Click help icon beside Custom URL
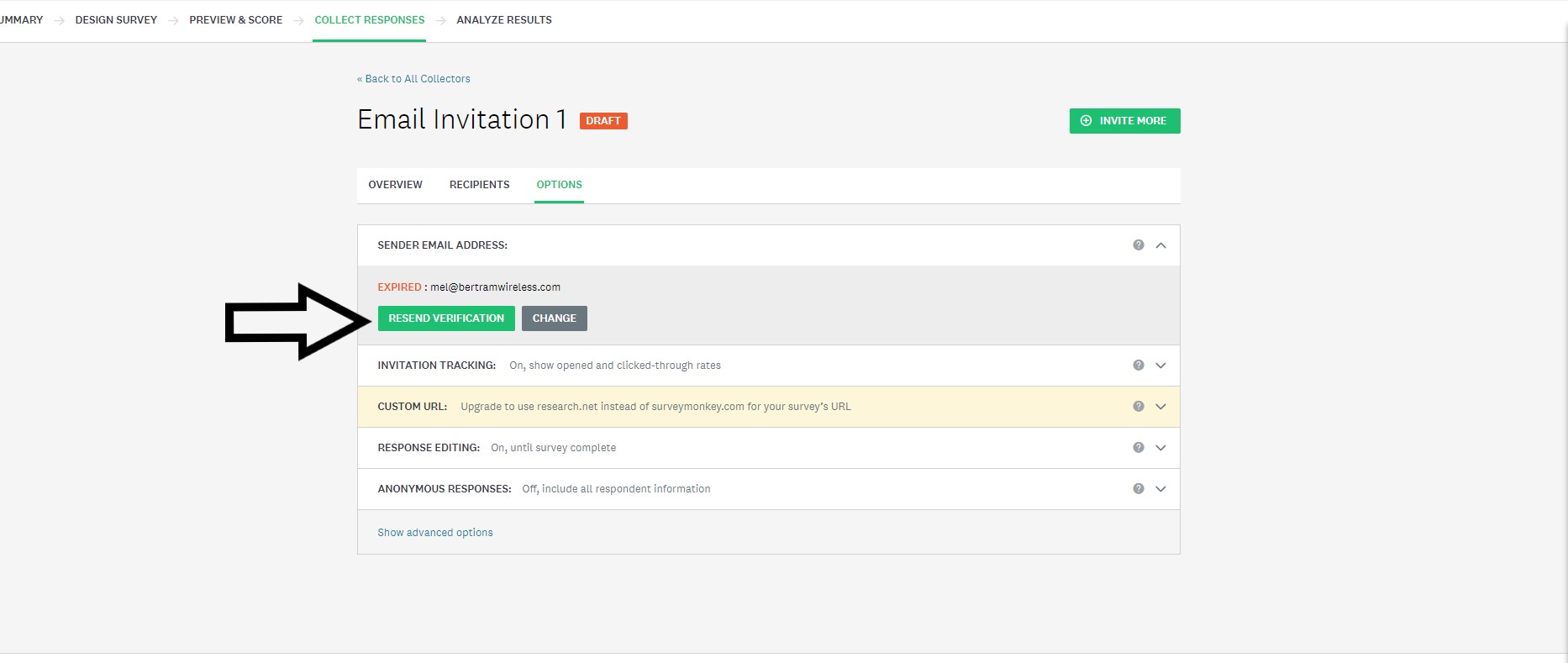 (x=1138, y=407)
